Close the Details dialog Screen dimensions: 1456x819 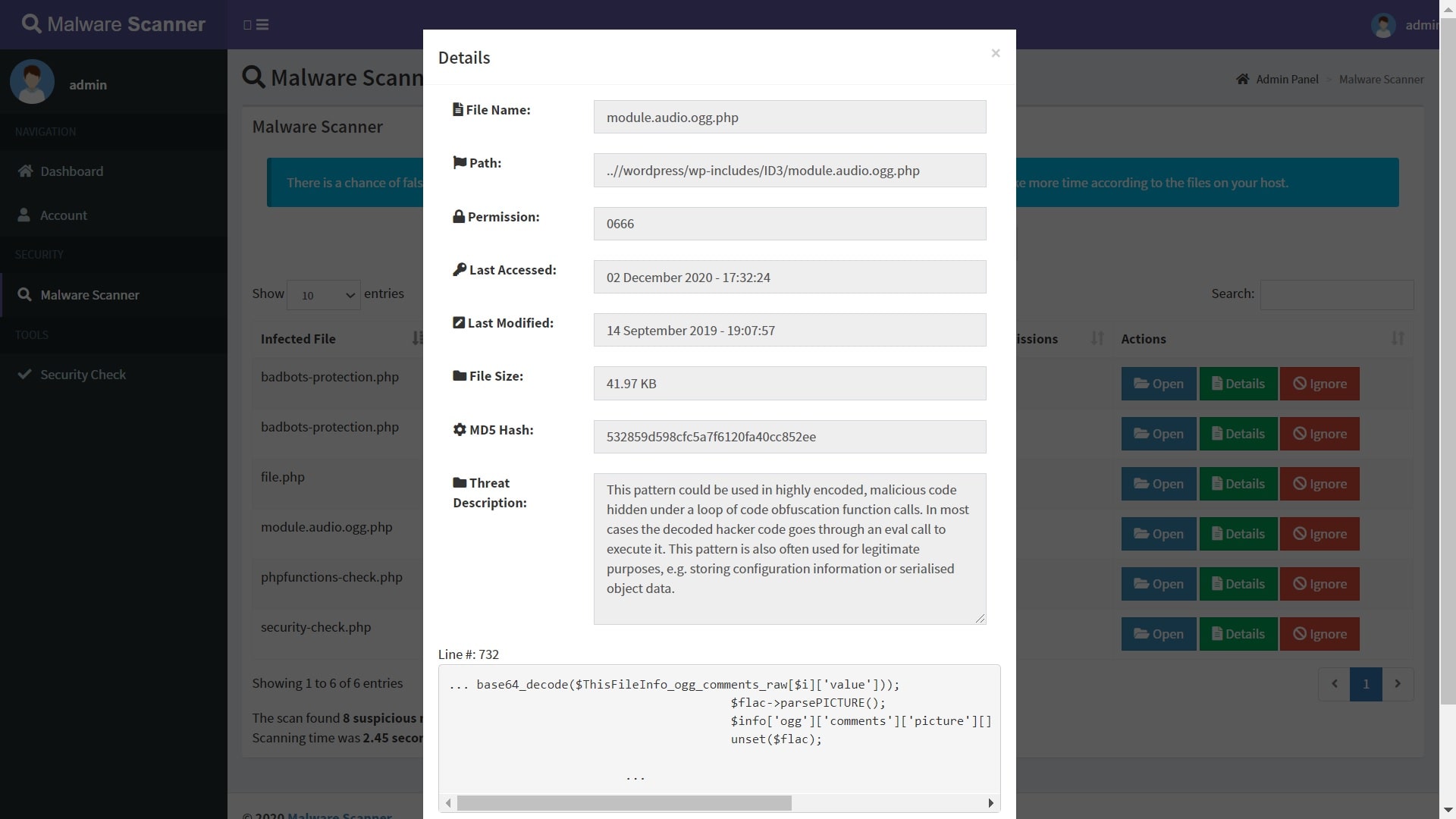[x=995, y=53]
